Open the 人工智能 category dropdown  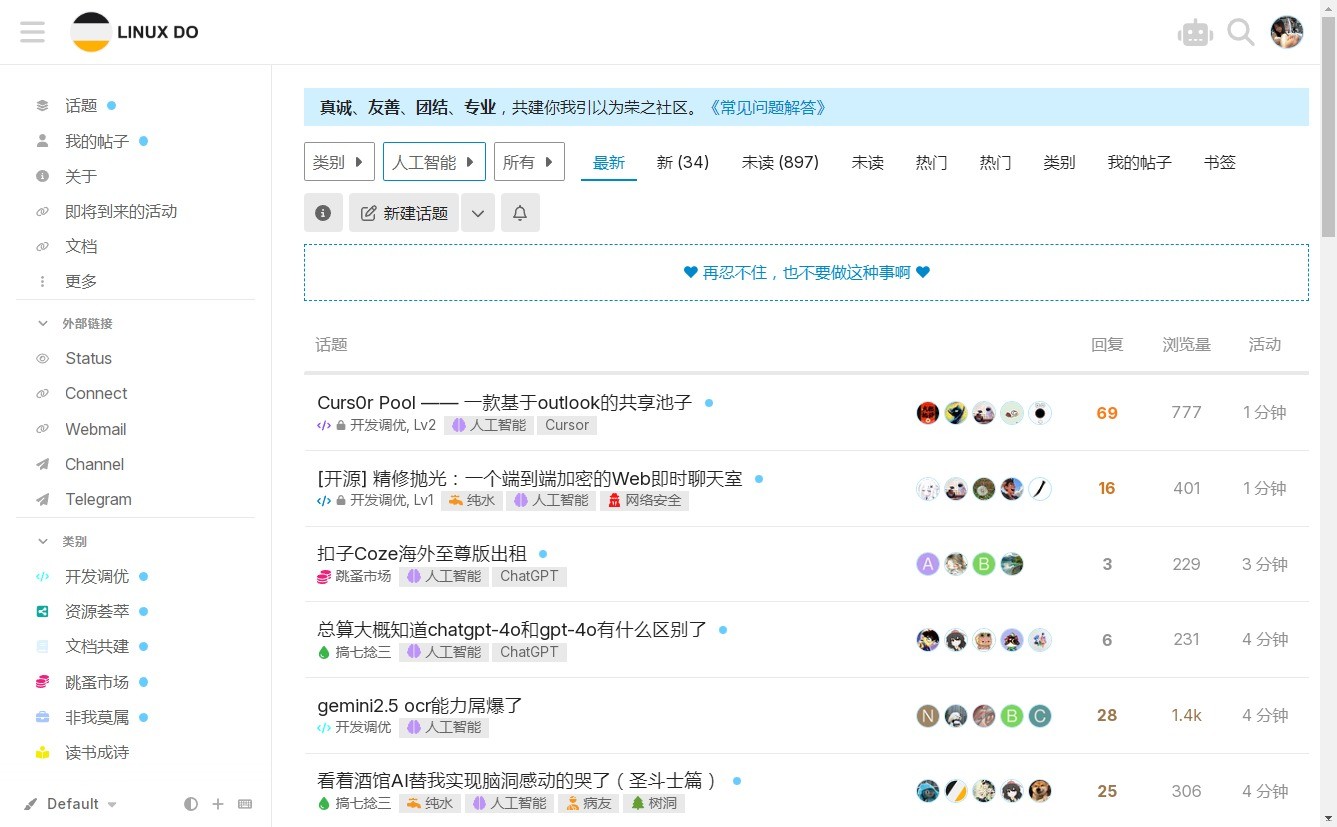434,162
